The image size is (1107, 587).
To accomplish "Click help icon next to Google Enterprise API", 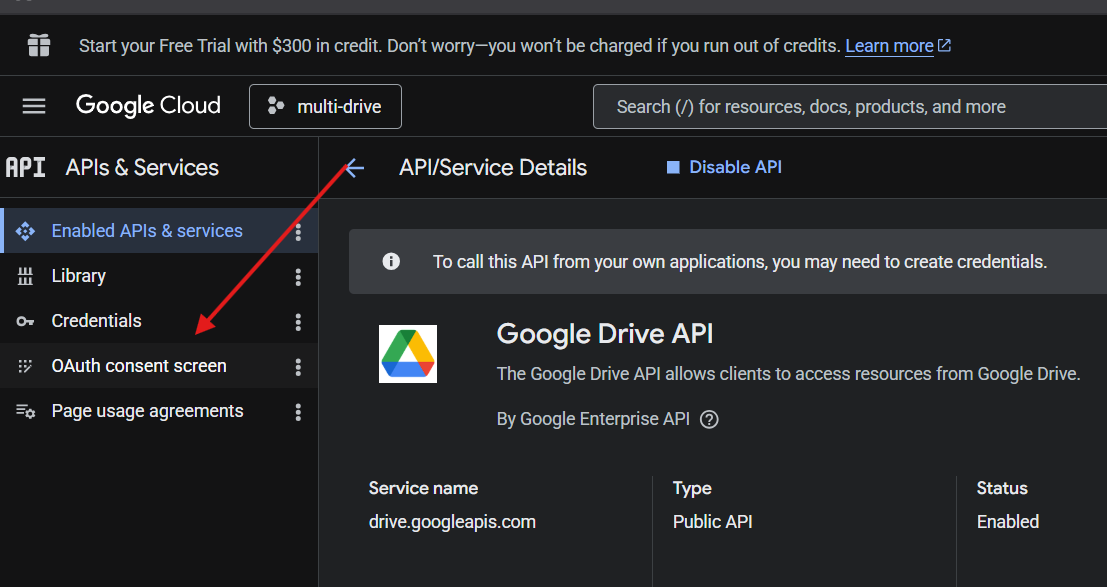I will click(x=709, y=420).
